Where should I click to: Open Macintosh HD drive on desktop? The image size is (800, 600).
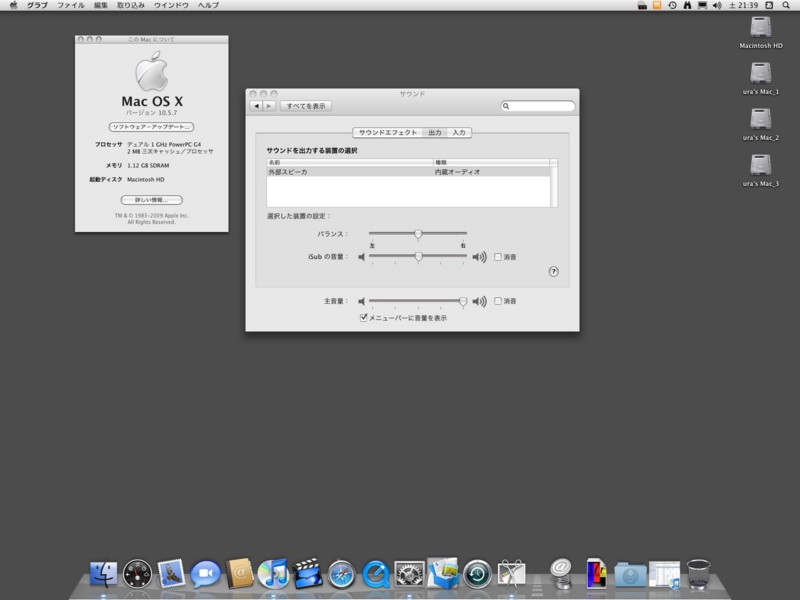coord(761,32)
